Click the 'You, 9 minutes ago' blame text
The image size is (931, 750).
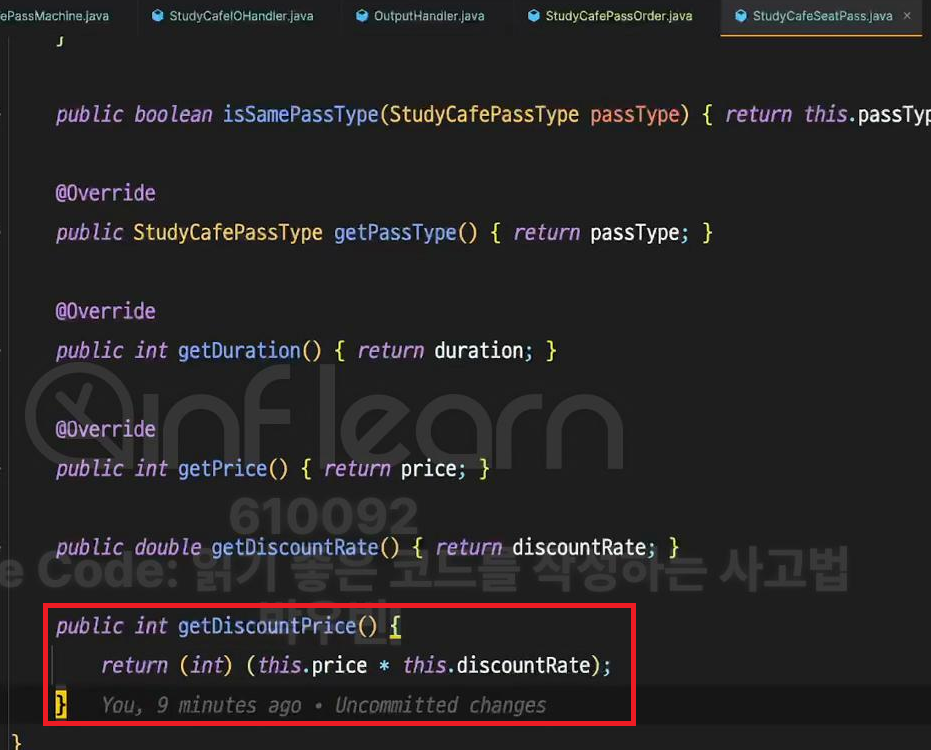[201, 705]
